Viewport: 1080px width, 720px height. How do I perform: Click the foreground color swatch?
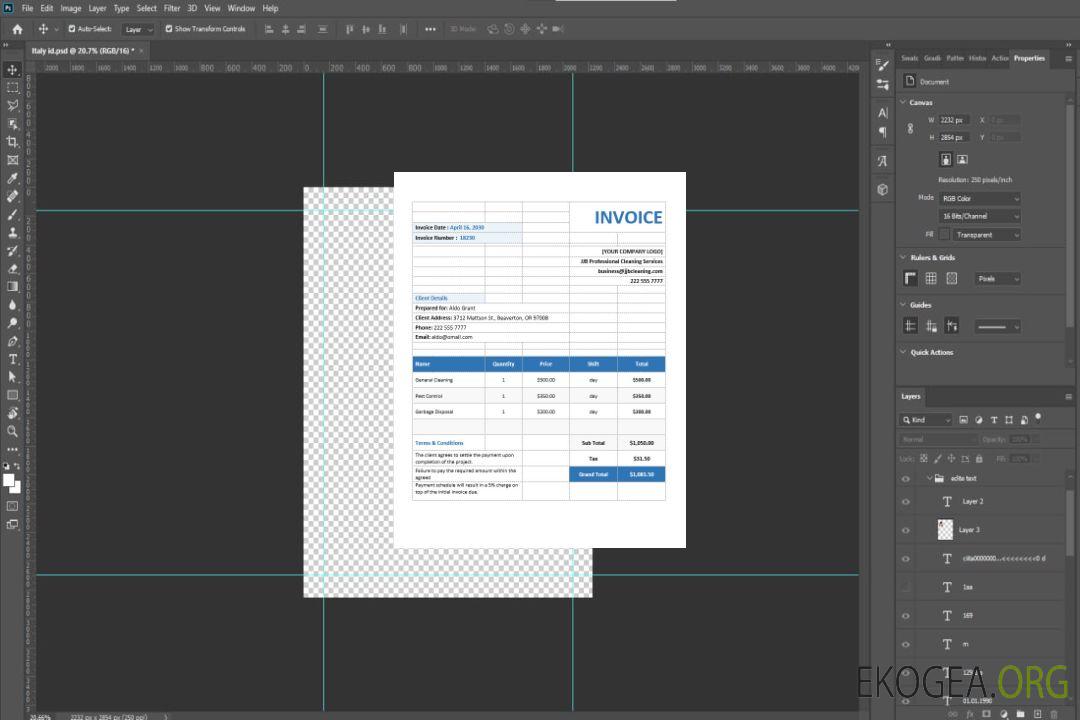click(x=9, y=480)
